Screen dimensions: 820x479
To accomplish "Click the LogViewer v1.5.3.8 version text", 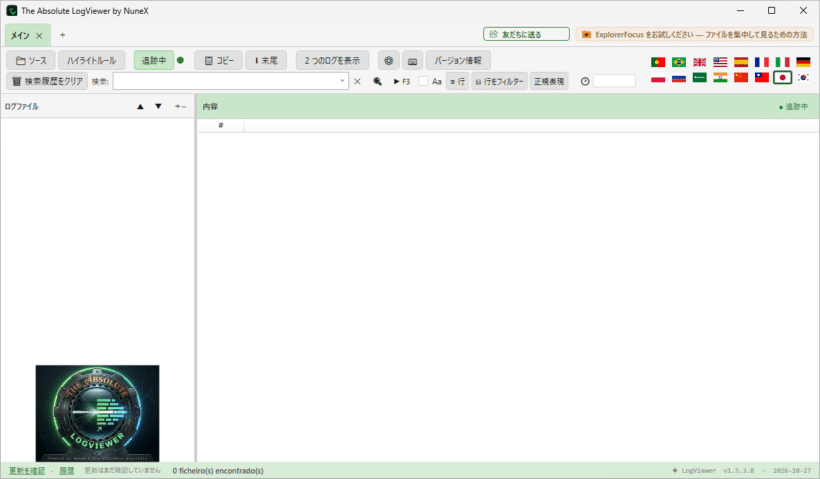I will coord(718,471).
